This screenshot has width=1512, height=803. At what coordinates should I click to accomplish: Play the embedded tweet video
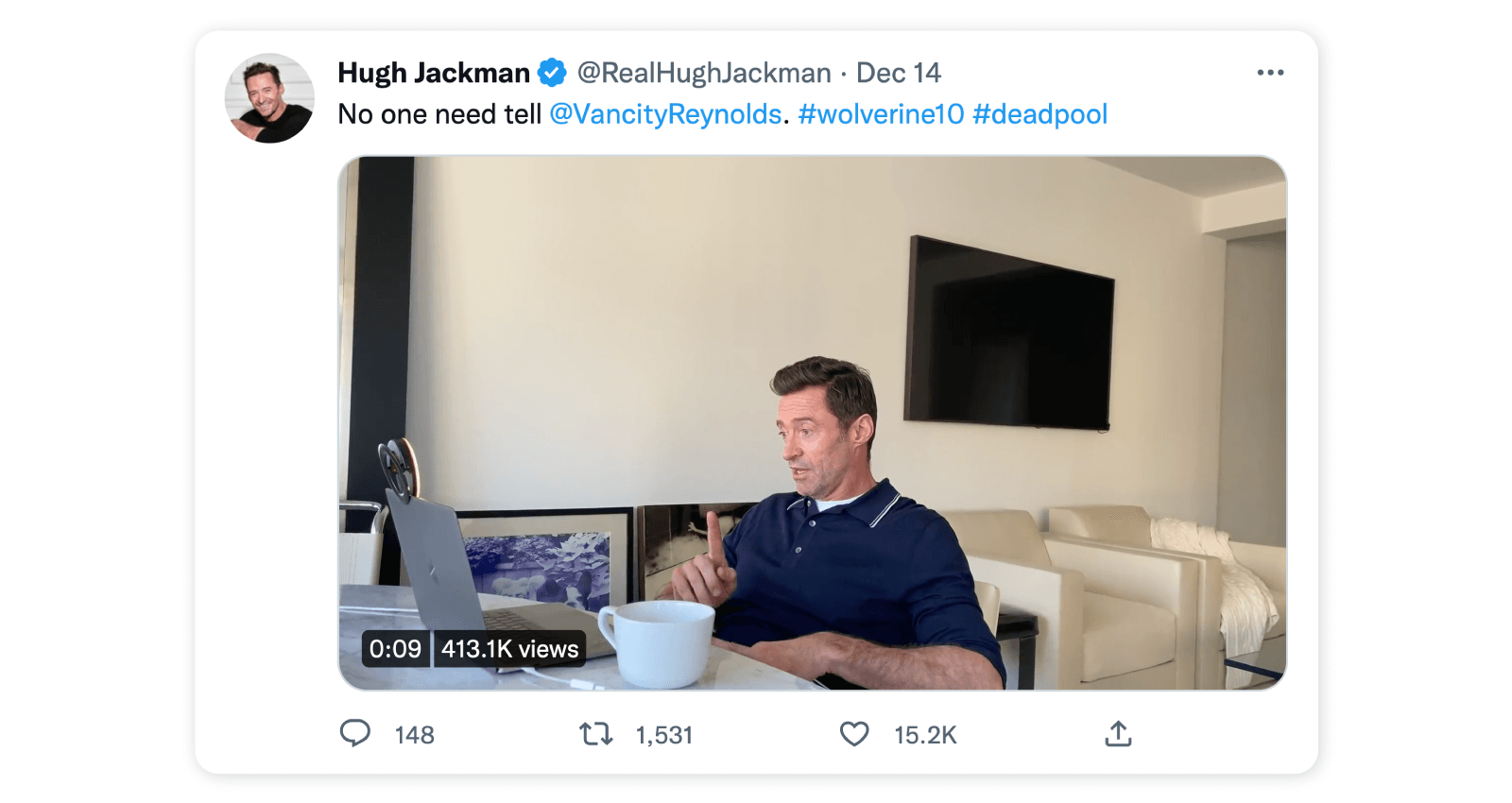(x=812, y=422)
